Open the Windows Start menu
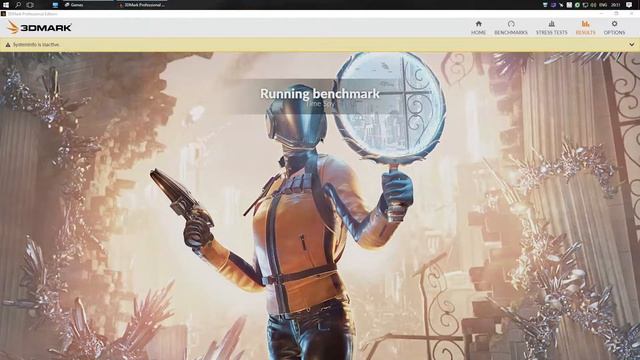The height and width of the screenshot is (360, 640). pos(5,5)
